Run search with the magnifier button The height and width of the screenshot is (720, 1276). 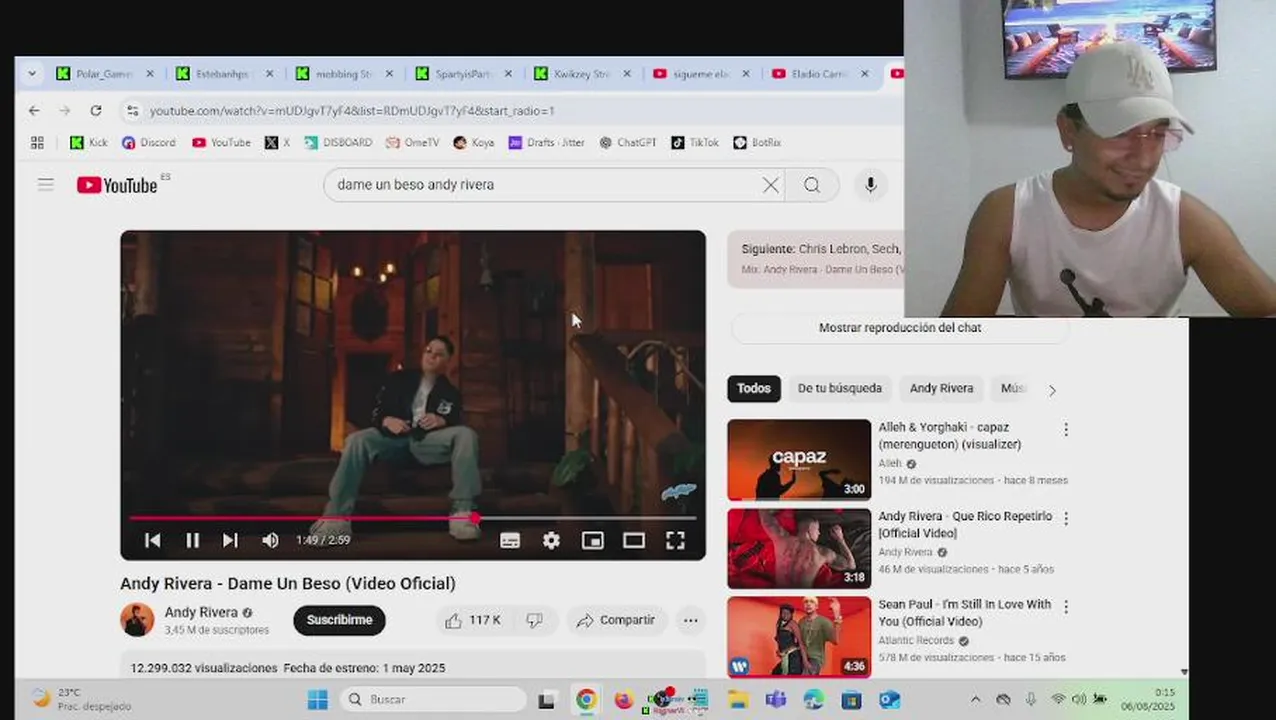pyautogui.click(x=812, y=185)
